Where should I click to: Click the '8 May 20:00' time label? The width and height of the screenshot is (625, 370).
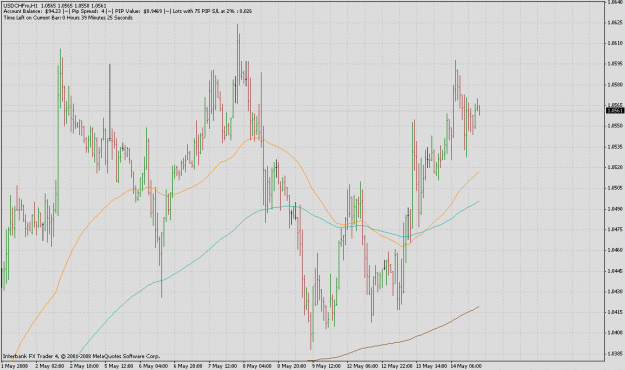(x=292, y=366)
